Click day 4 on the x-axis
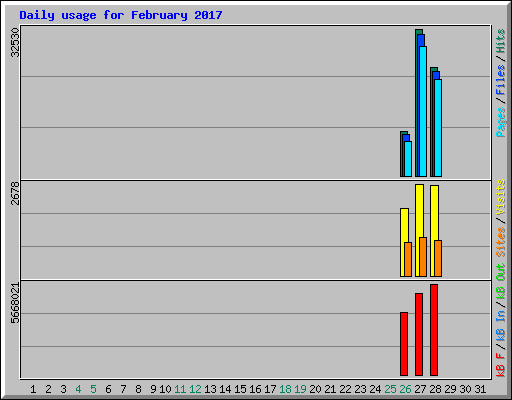 [x=78, y=389]
